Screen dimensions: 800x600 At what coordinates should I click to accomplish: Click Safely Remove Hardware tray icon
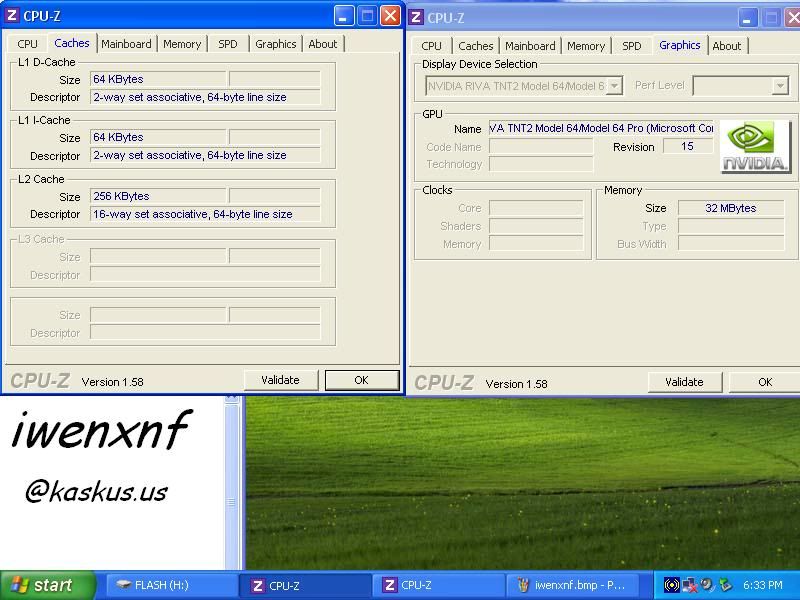tap(724, 585)
